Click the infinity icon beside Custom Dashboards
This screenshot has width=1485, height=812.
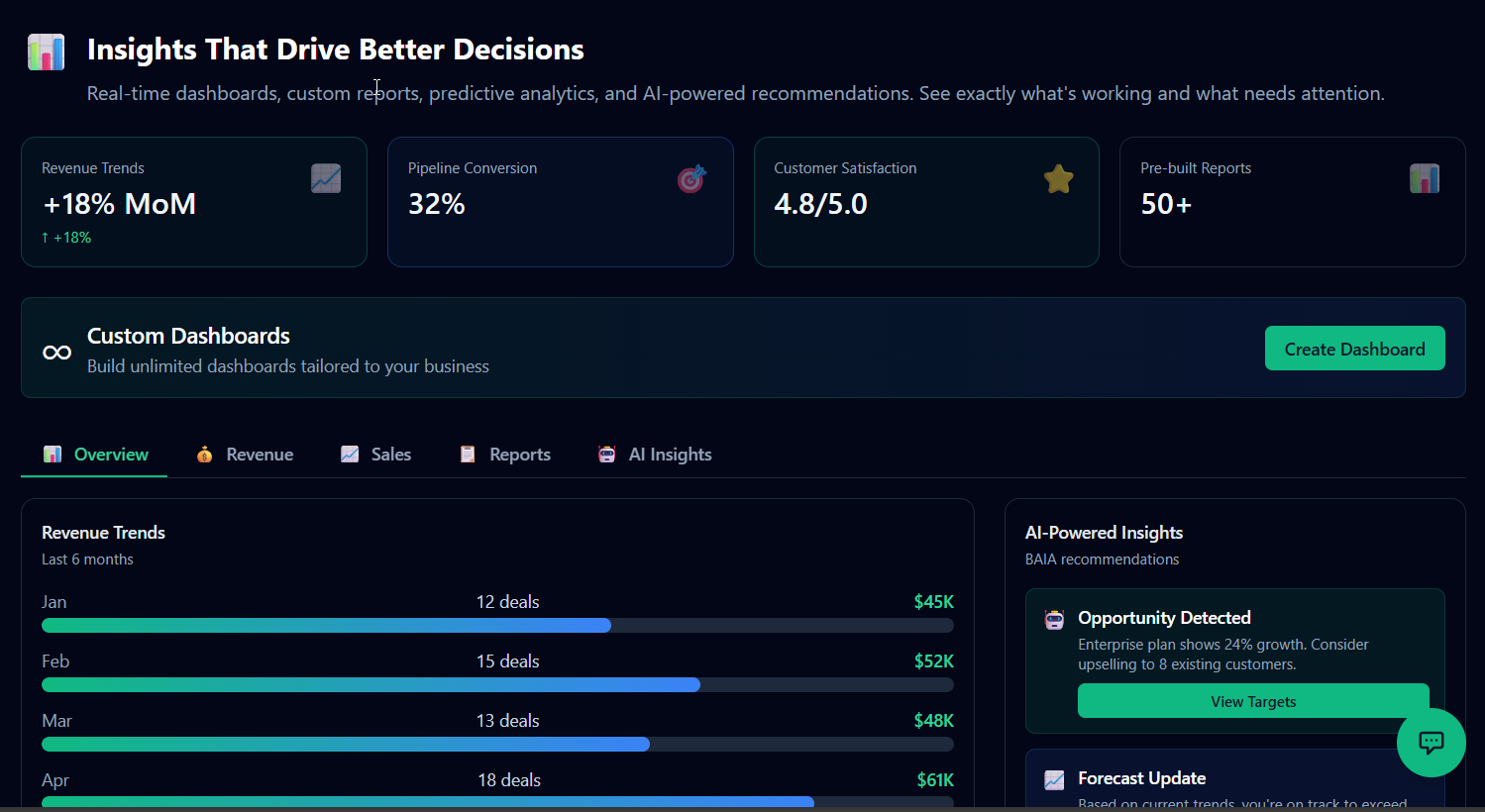pos(56,350)
